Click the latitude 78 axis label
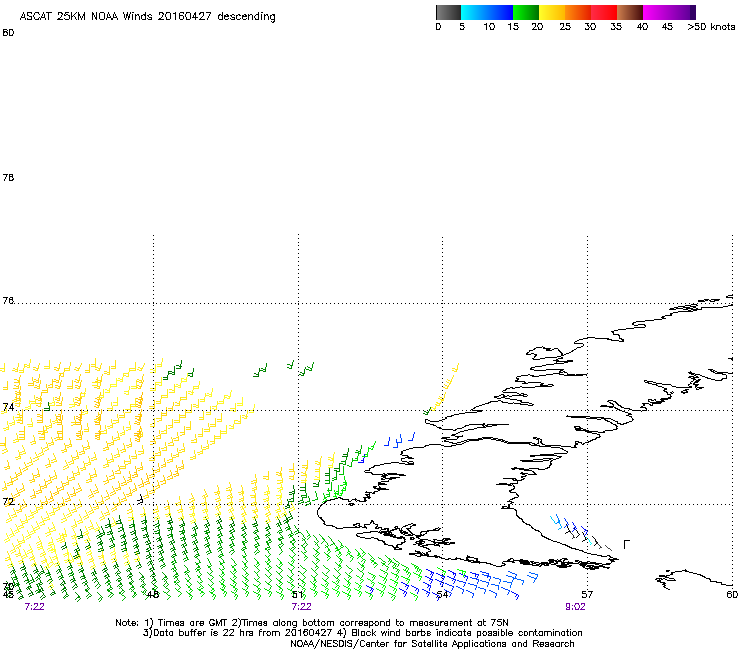Viewport: 740px width, 650px height. point(8,177)
